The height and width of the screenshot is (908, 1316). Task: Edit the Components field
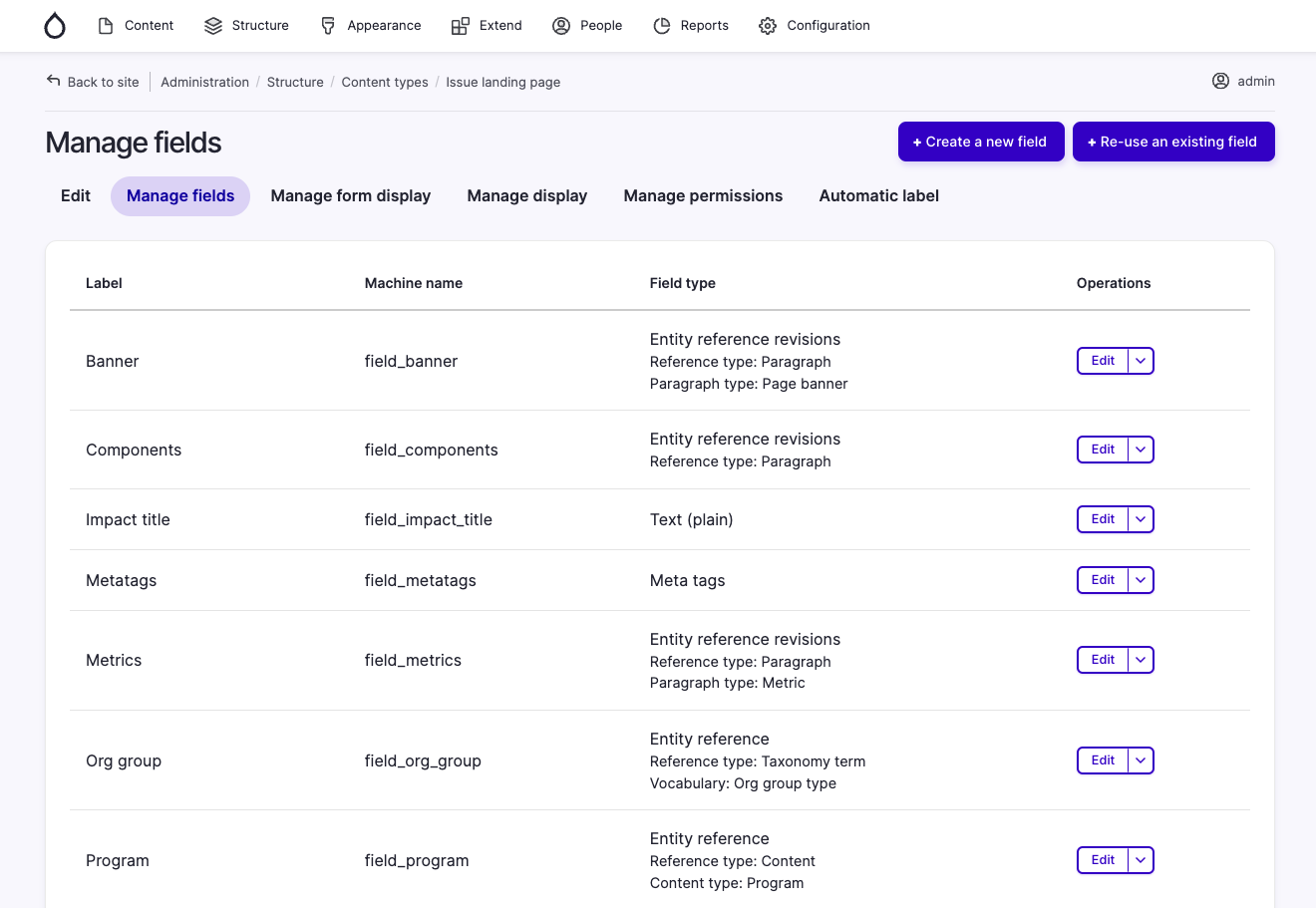[1103, 450]
